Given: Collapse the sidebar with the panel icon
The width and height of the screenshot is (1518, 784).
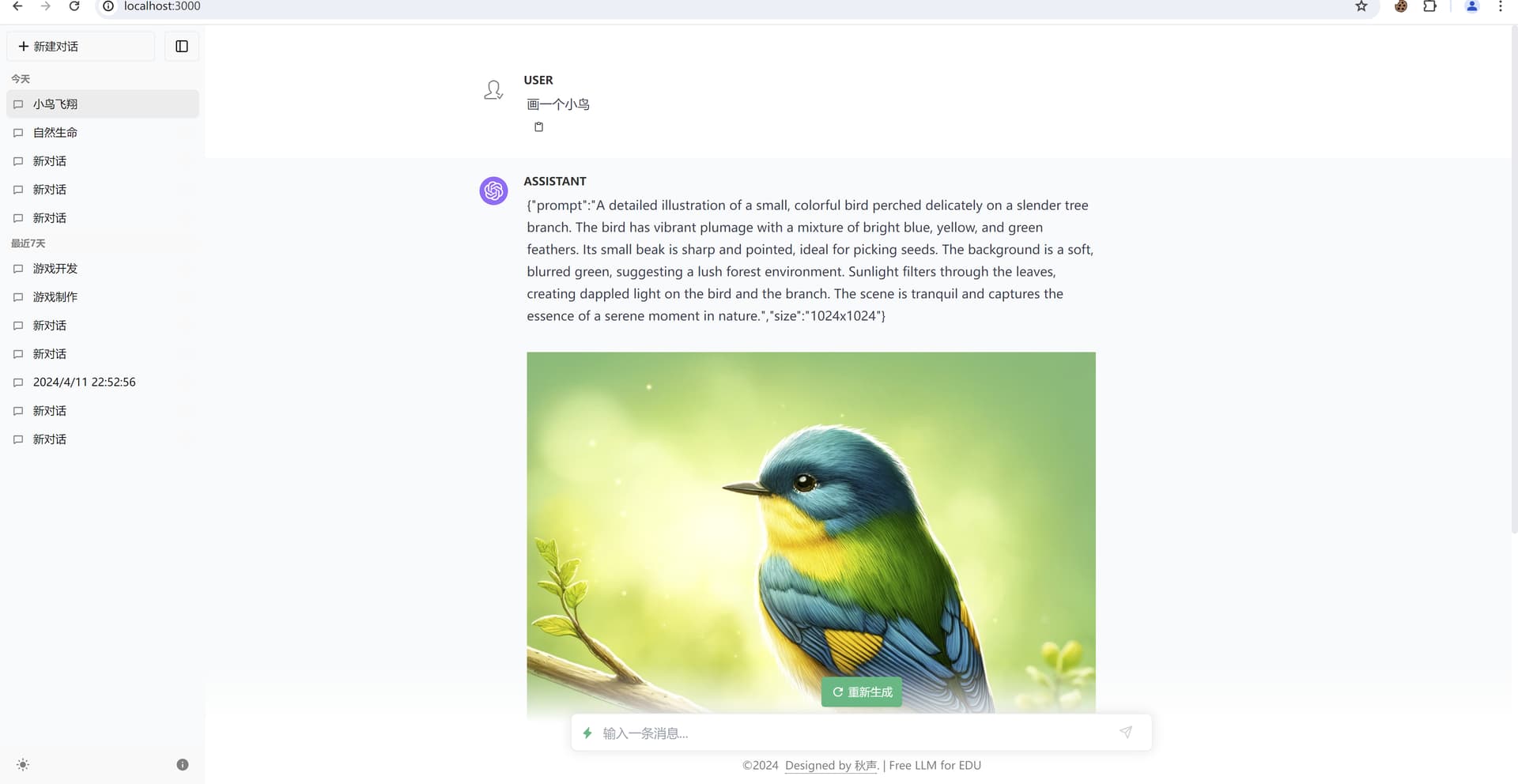Looking at the screenshot, I should [182, 47].
